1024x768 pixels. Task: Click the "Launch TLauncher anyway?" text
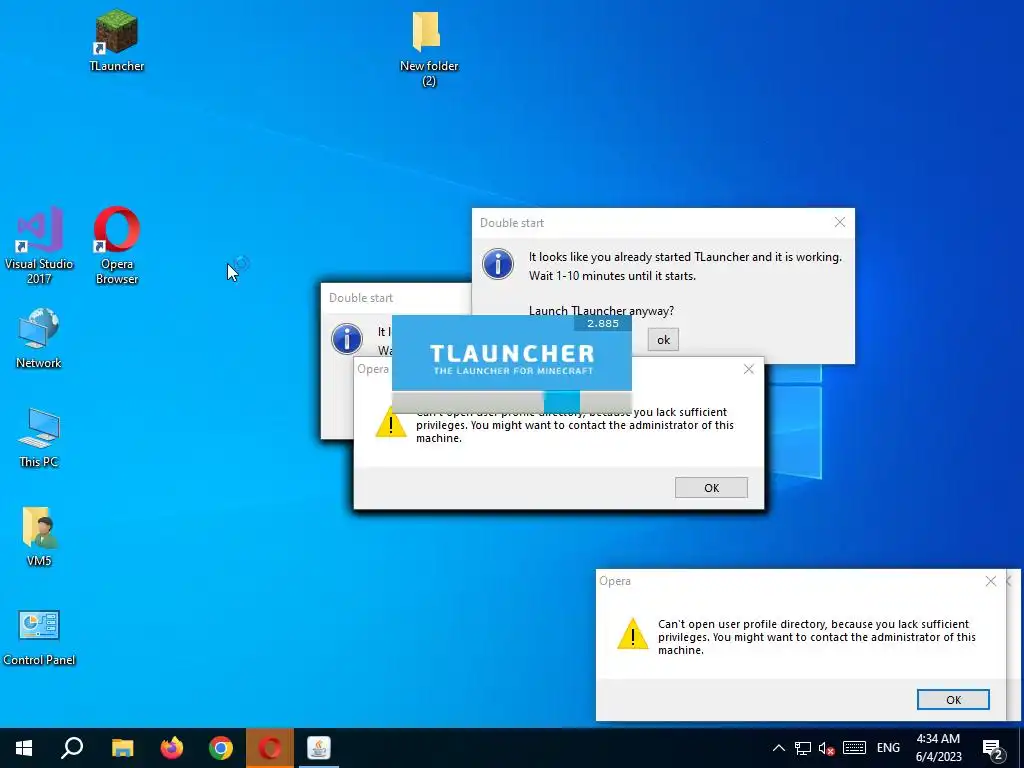coord(601,311)
